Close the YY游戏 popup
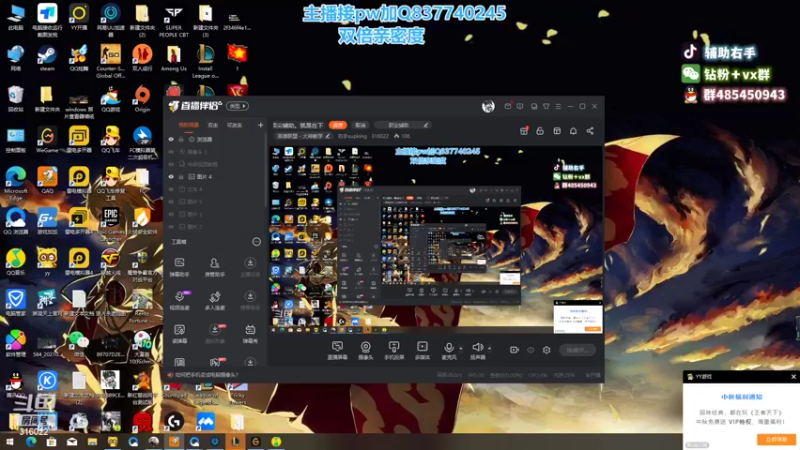The height and width of the screenshot is (450, 800). [793, 377]
